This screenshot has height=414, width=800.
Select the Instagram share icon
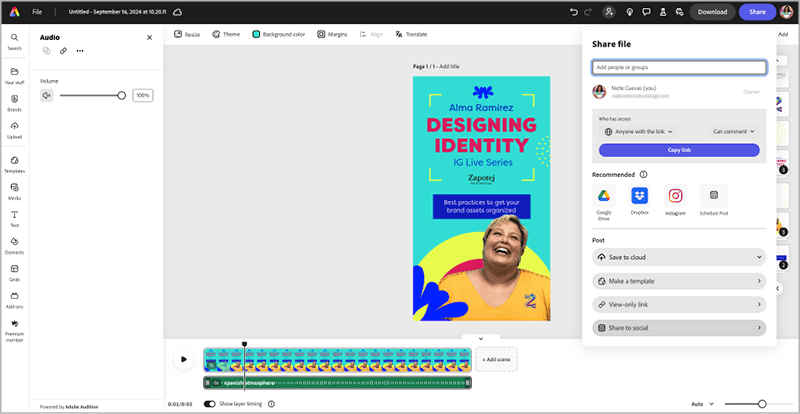pyautogui.click(x=676, y=196)
